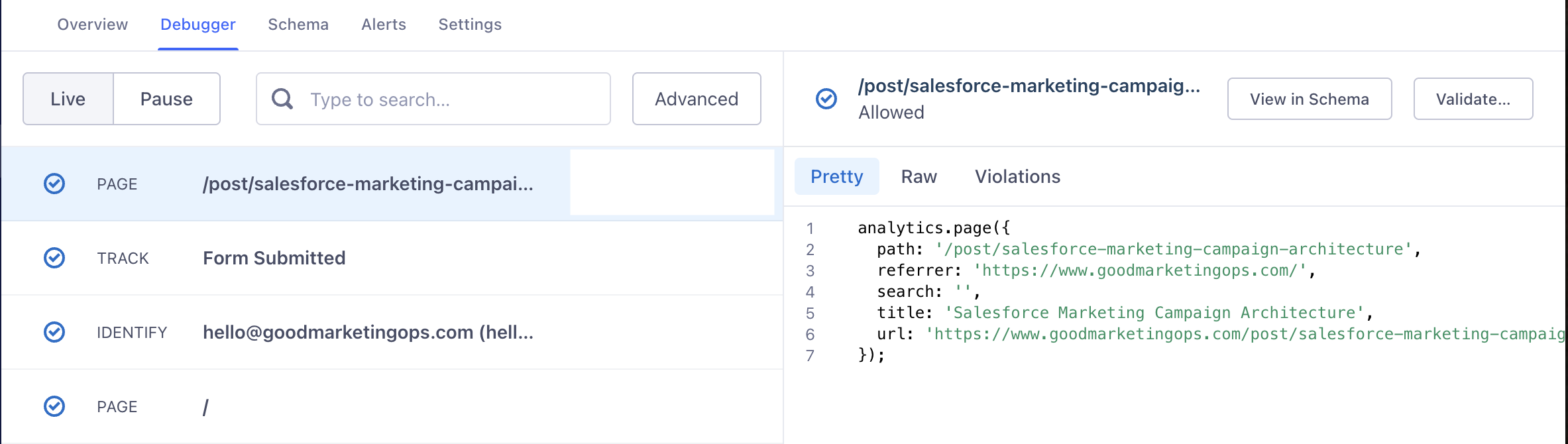Click line number 7 in code gutter
Image resolution: width=1568 pixels, height=444 pixels.
tap(810, 356)
